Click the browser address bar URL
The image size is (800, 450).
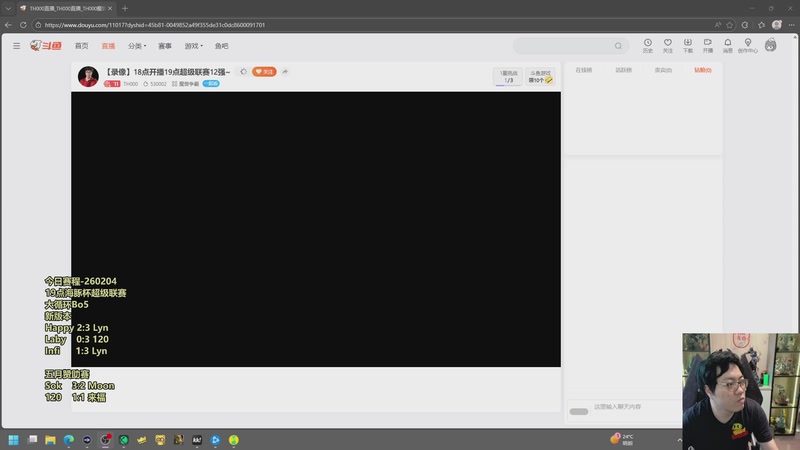[155, 24]
